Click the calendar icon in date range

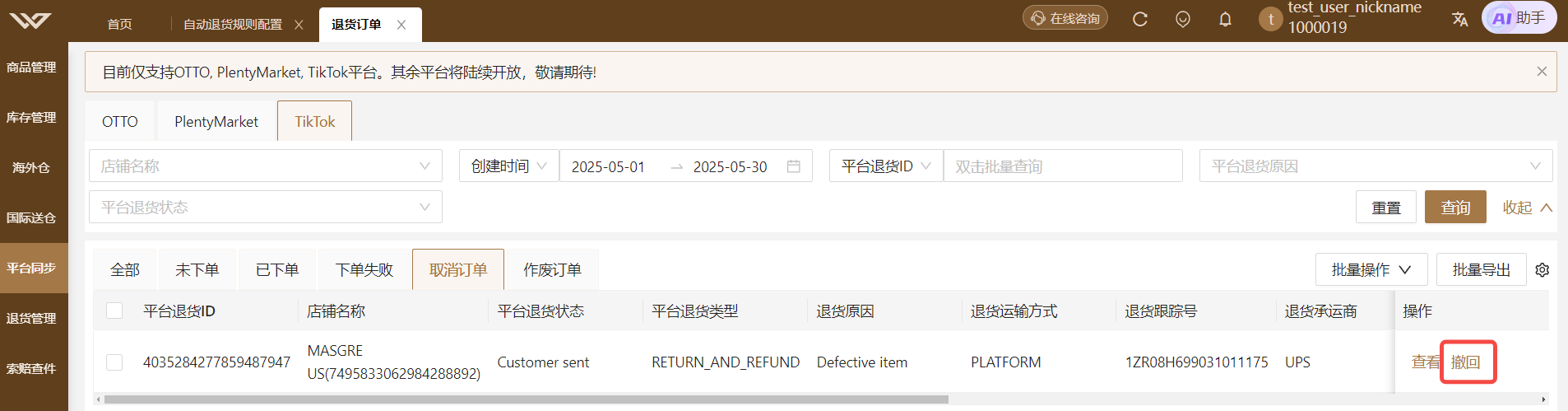[793, 166]
